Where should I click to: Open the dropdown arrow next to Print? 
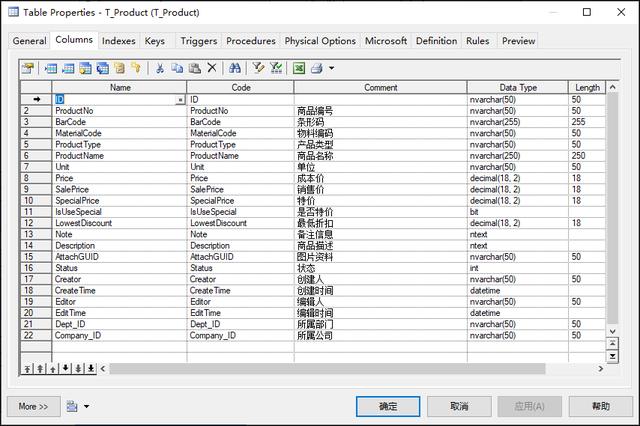pos(331,68)
